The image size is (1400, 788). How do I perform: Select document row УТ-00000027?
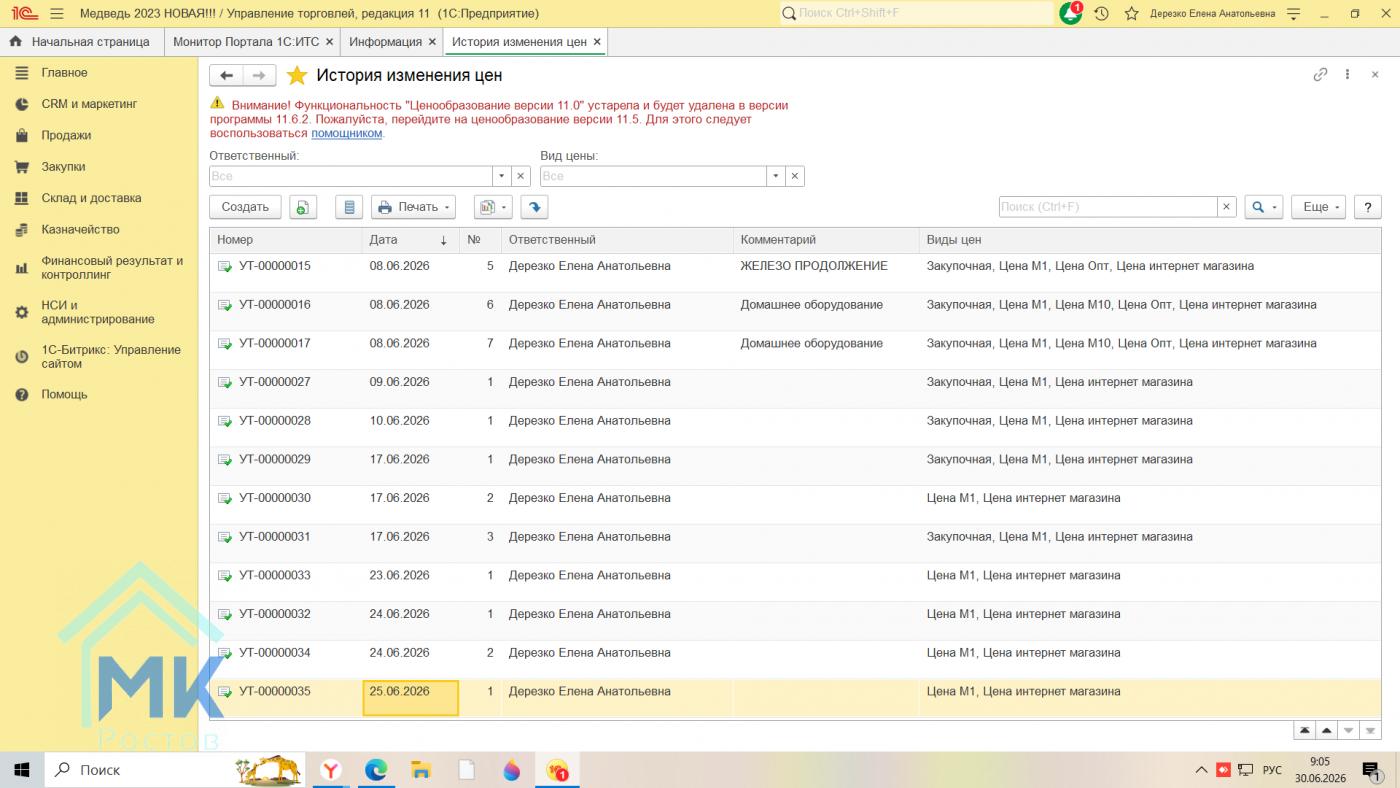(x=795, y=388)
